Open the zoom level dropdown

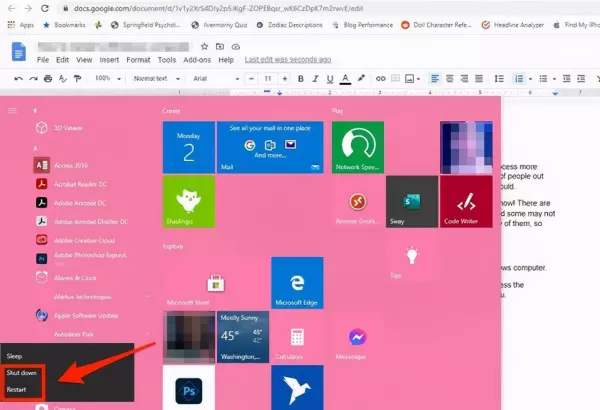click(108, 78)
